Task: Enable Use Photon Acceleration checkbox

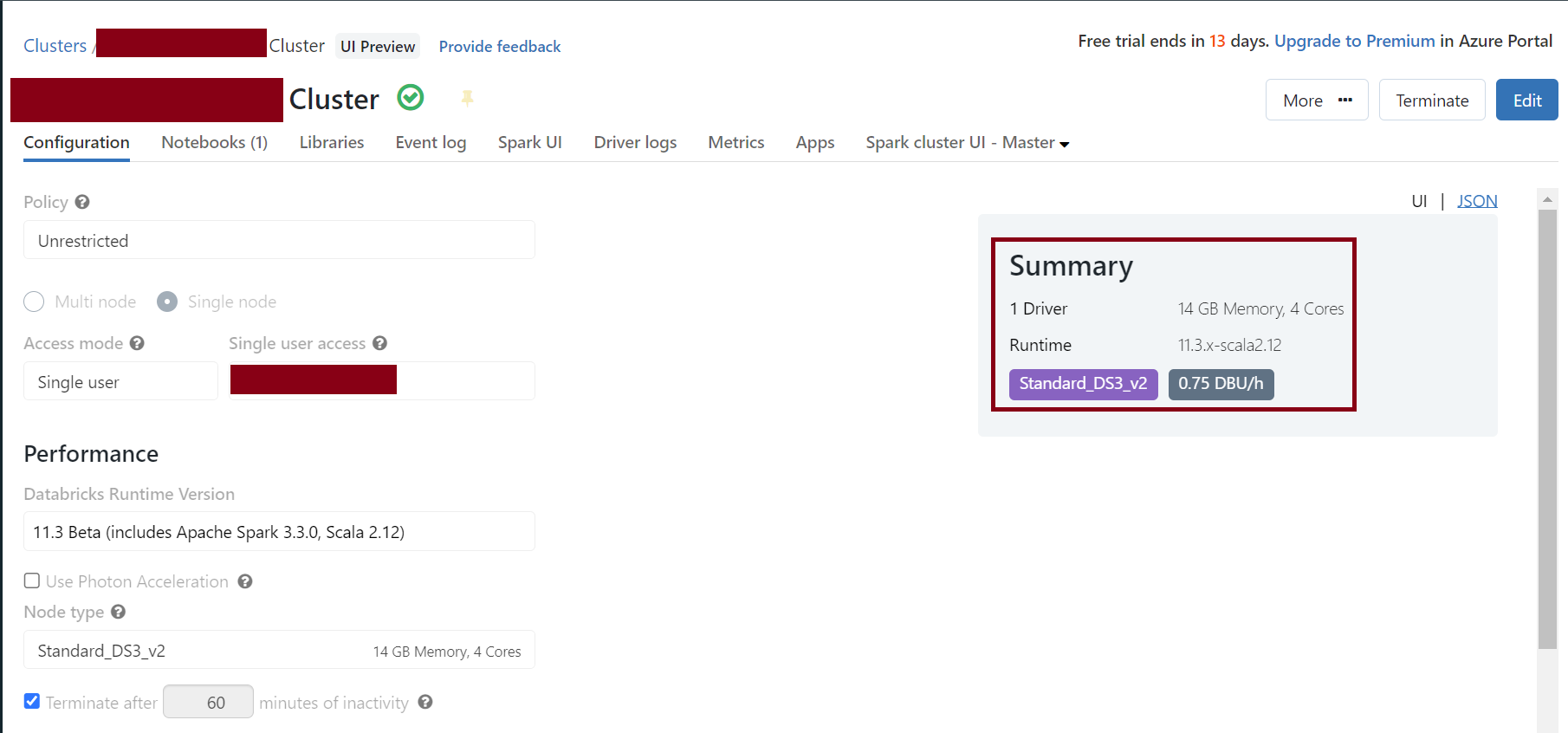Action: [32, 581]
